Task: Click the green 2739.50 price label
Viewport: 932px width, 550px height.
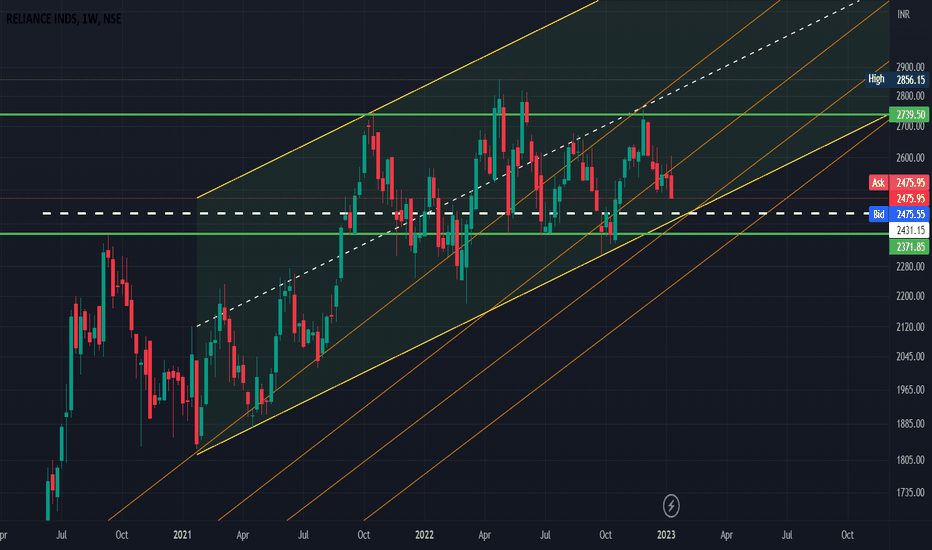Action: point(909,114)
